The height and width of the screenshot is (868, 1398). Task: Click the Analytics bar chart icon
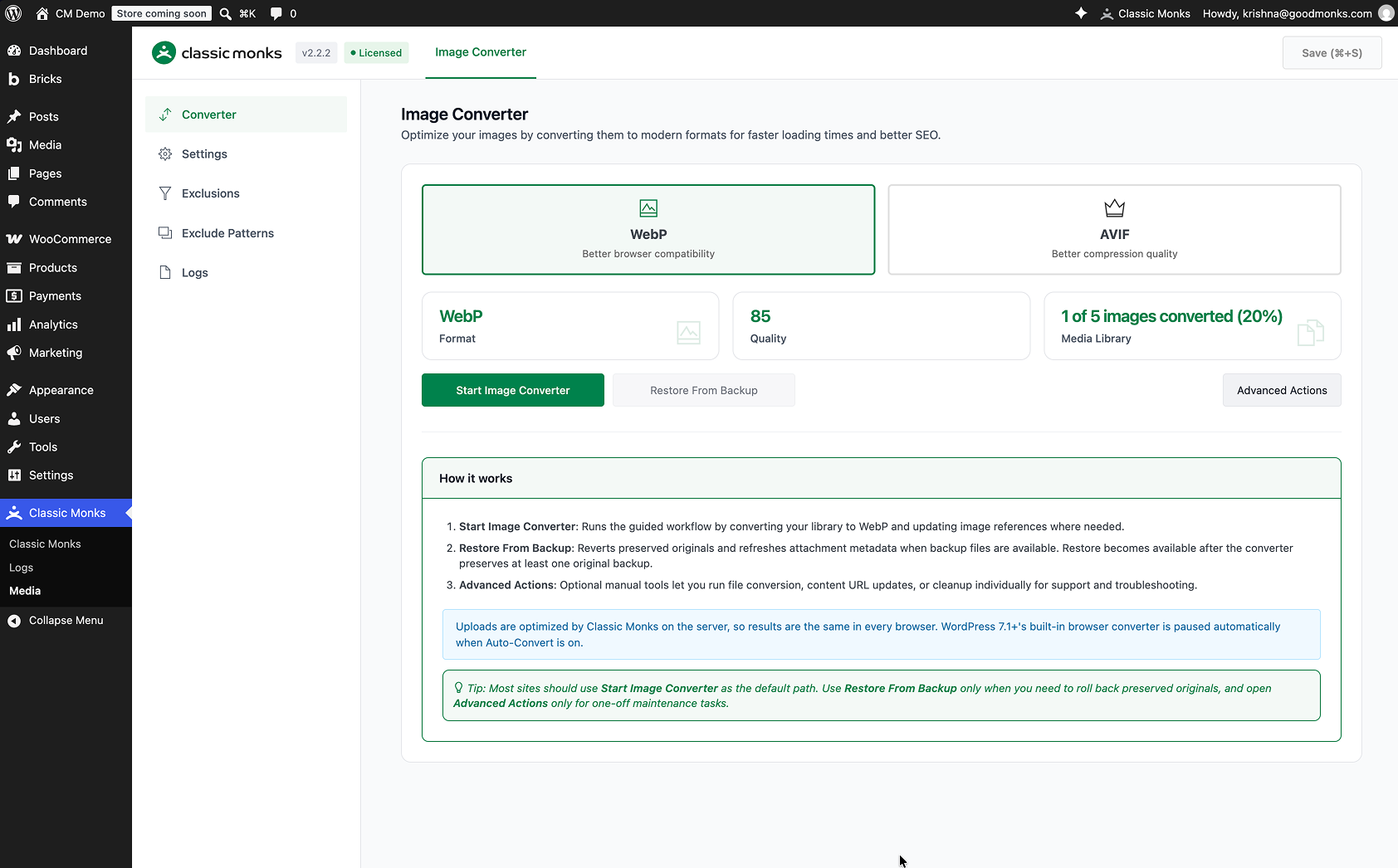[14, 324]
